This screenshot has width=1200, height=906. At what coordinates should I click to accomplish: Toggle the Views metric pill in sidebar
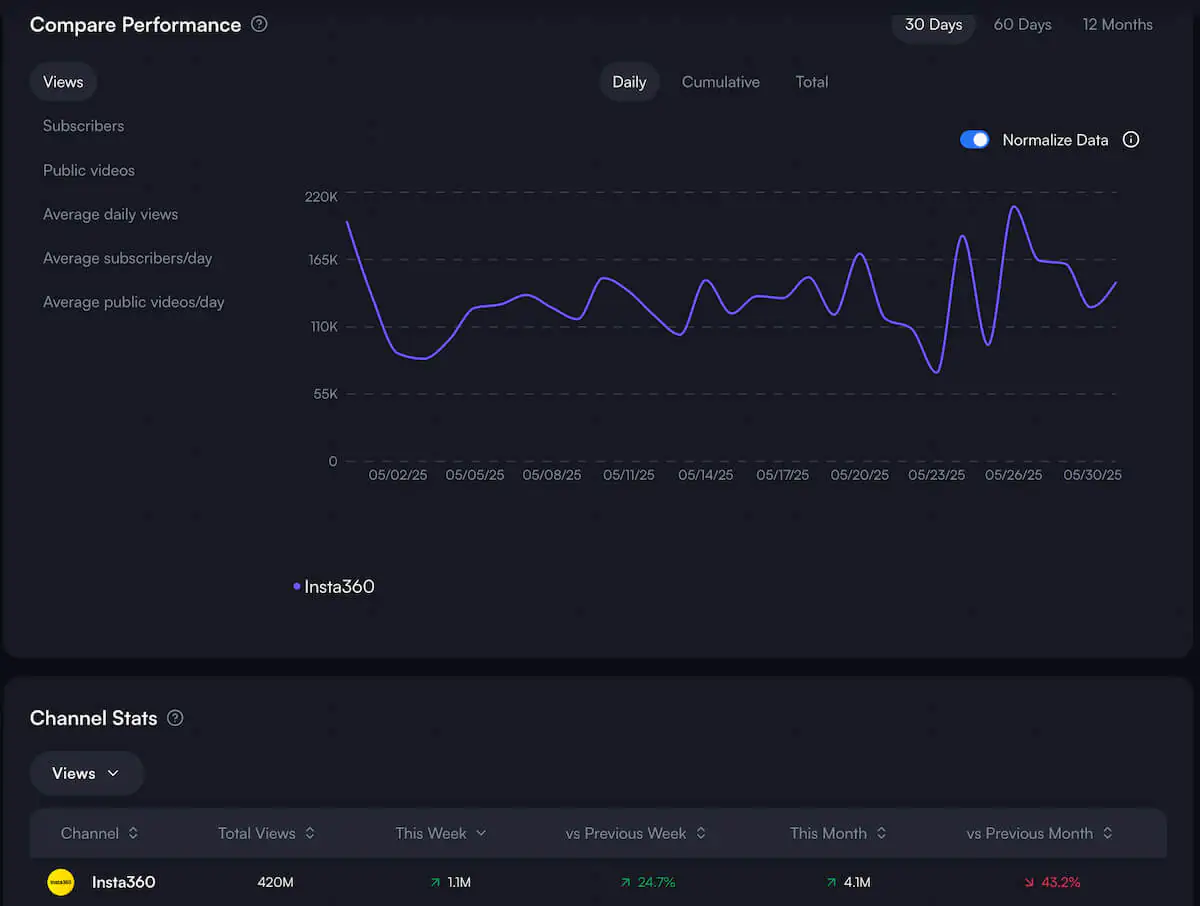63,81
